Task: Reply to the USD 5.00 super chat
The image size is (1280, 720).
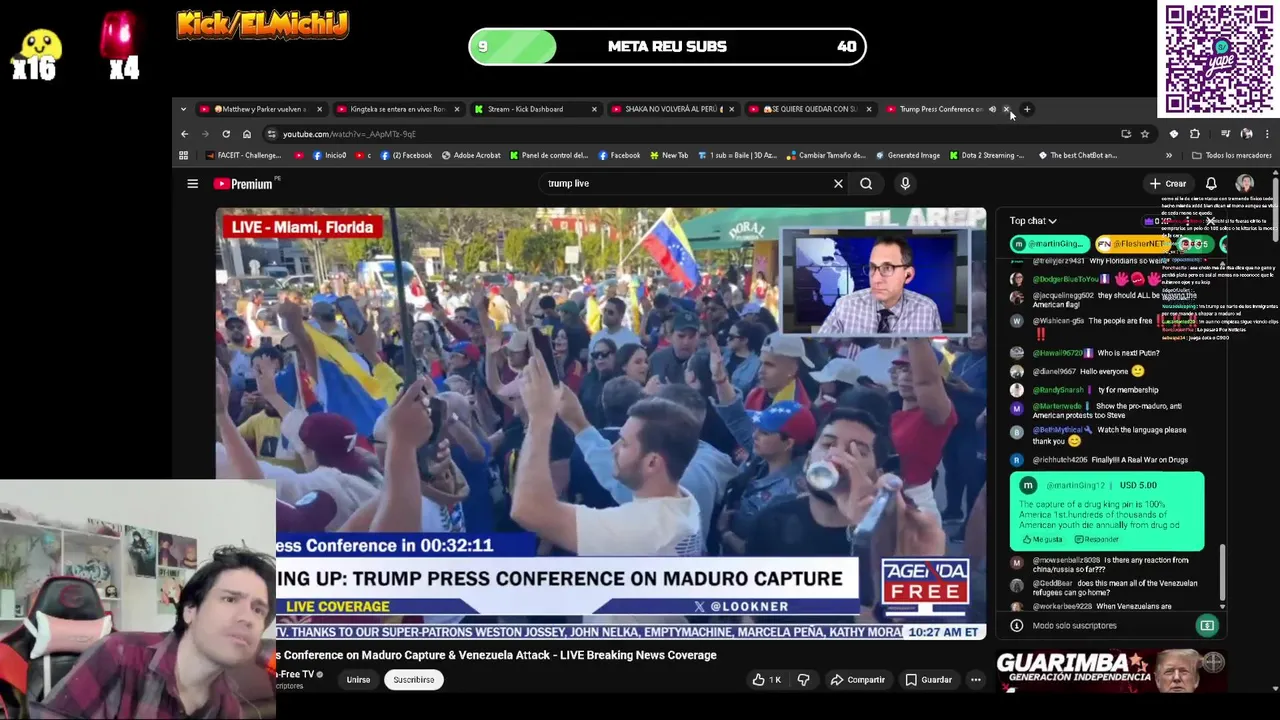Action: coord(1096,540)
